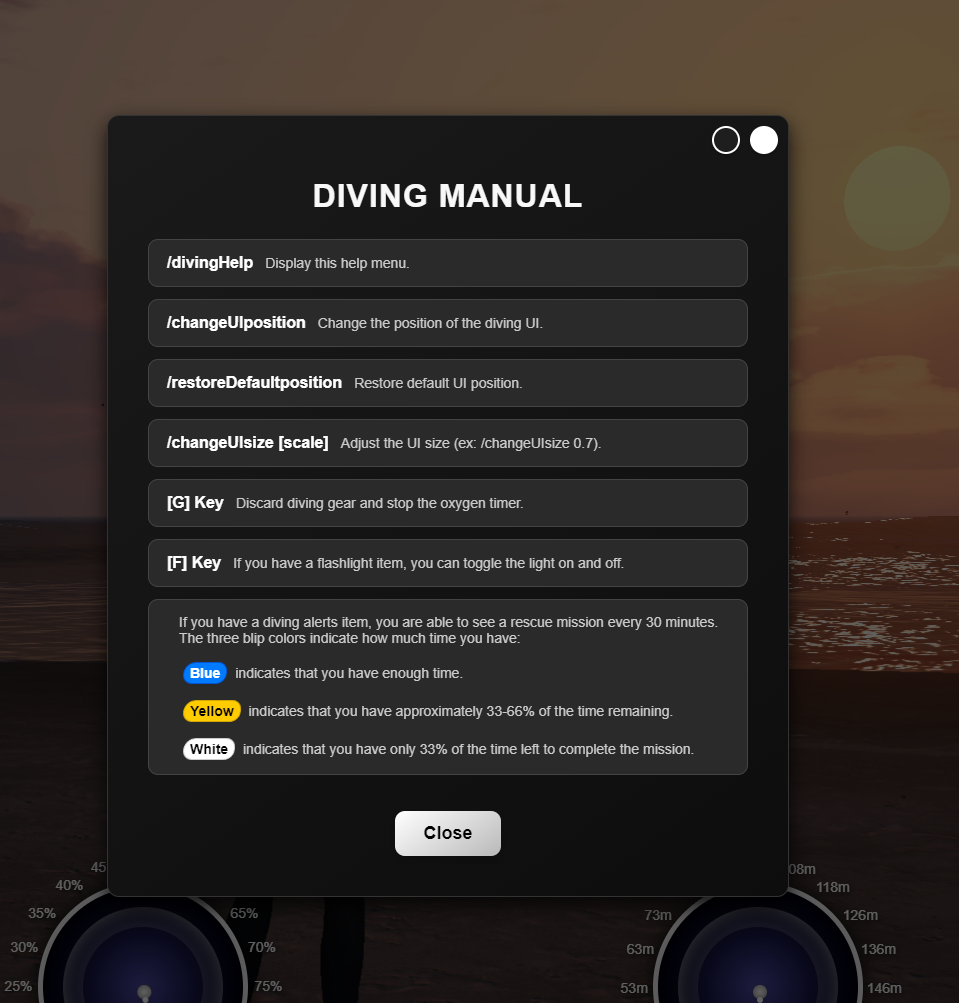
Task: Select the [G] Key discard gear entry
Action: [x=447, y=502]
